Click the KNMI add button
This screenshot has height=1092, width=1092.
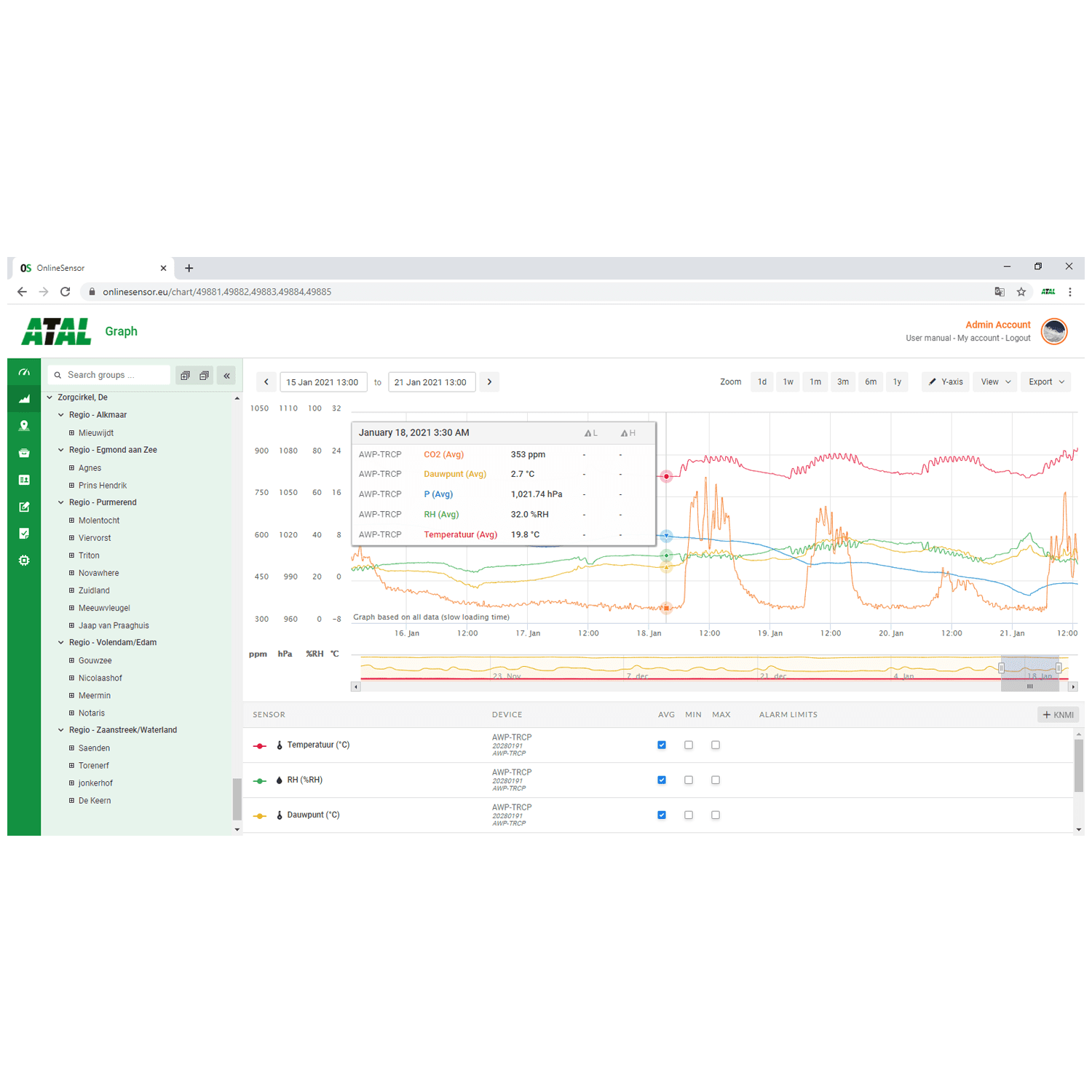pos(1058,715)
